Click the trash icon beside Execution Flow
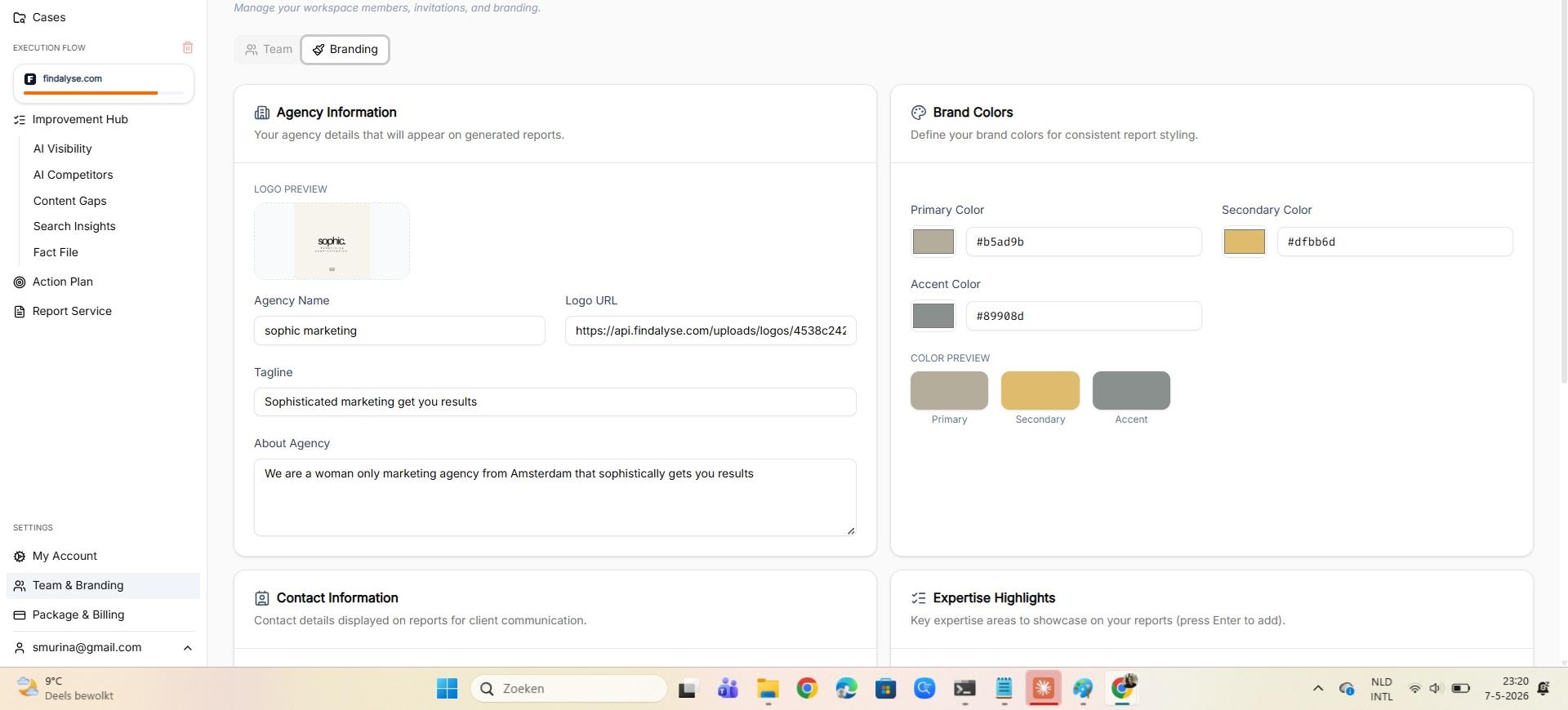Viewport: 1568px width, 710px height. click(188, 47)
